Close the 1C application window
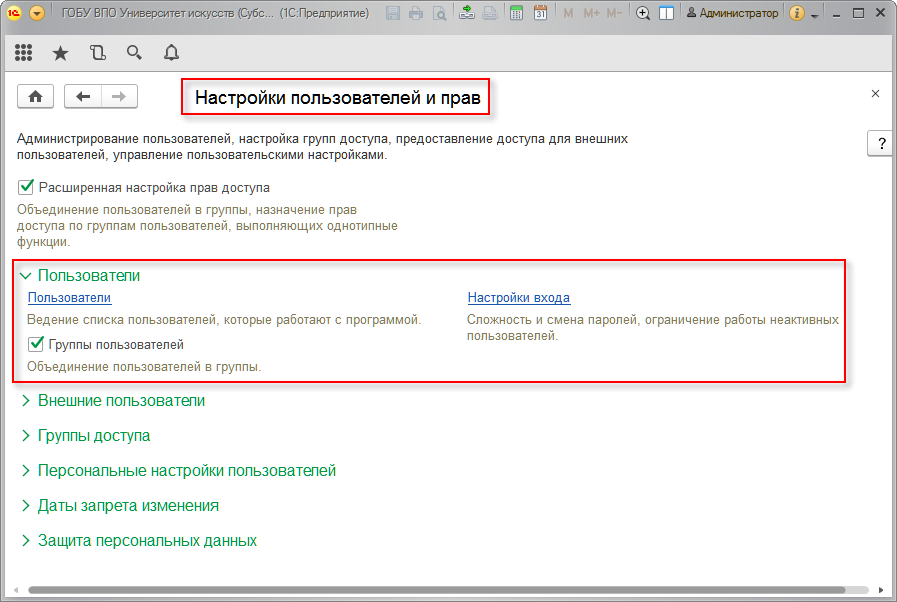 [x=880, y=13]
